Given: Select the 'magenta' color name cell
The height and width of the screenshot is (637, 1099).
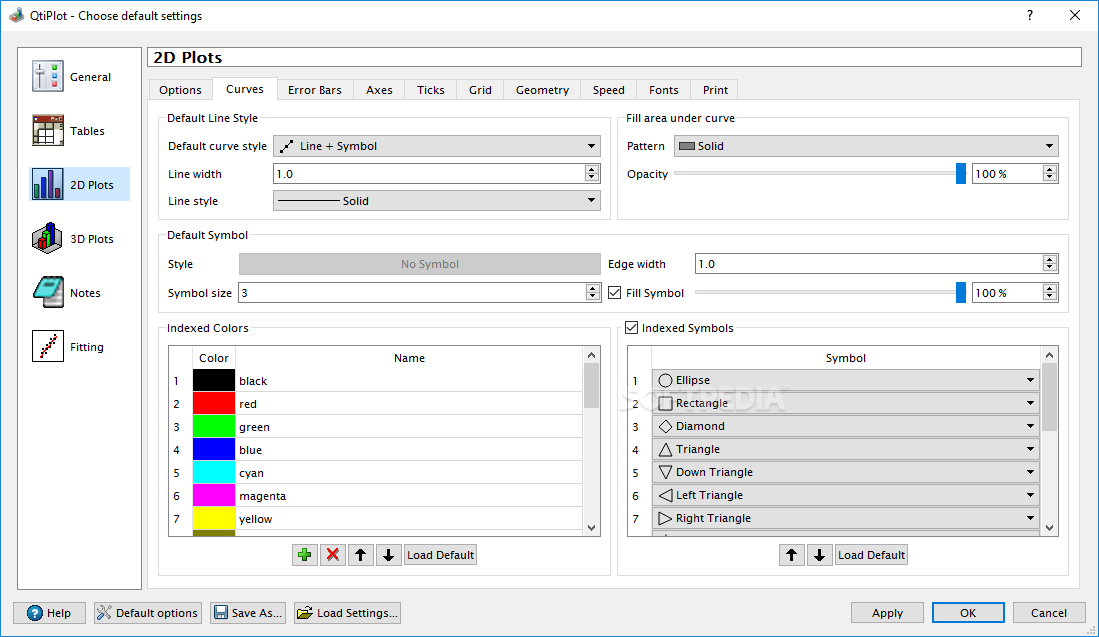Looking at the screenshot, I should 409,495.
